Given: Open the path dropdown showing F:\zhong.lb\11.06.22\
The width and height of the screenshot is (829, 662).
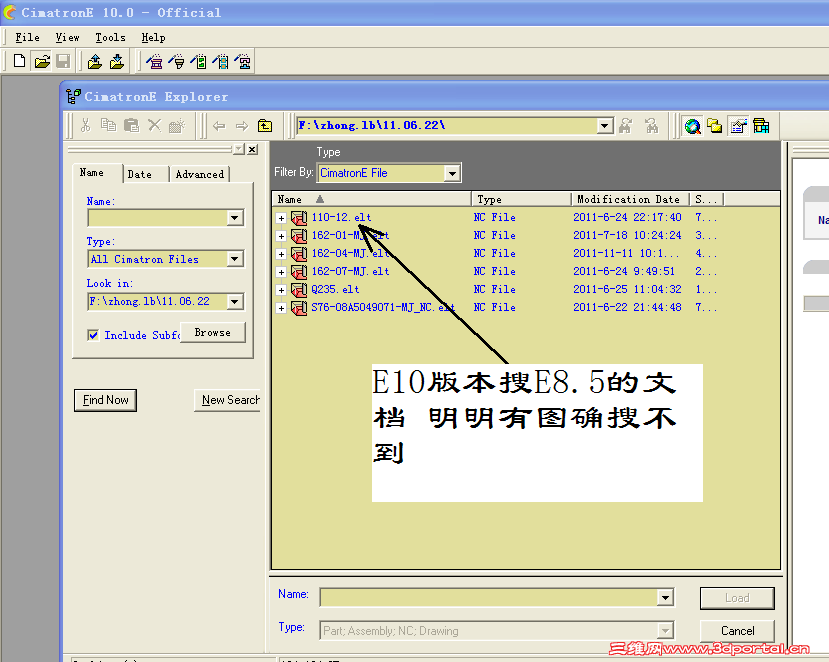Looking at the screenshot, I should [605, 126].
